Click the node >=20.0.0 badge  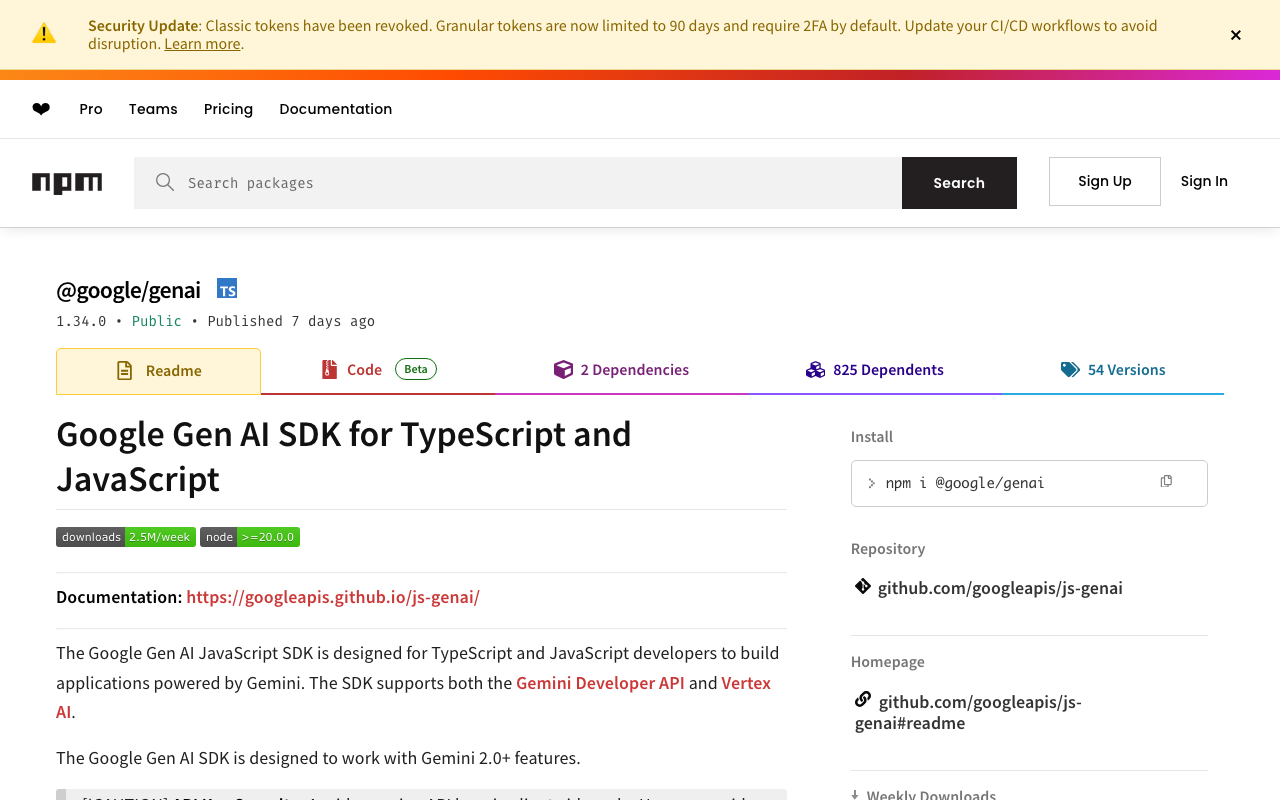point(250,537)
